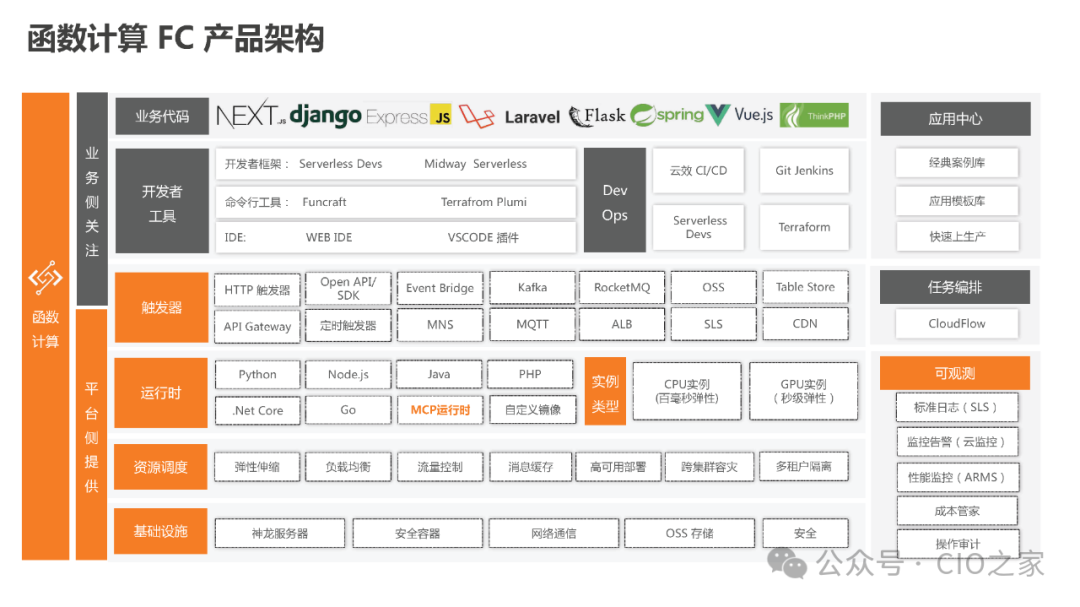Click the red Laravel cube icon
Image resolution: width=1080 pixels, height=607 pixels.
(x=477, y=116)
